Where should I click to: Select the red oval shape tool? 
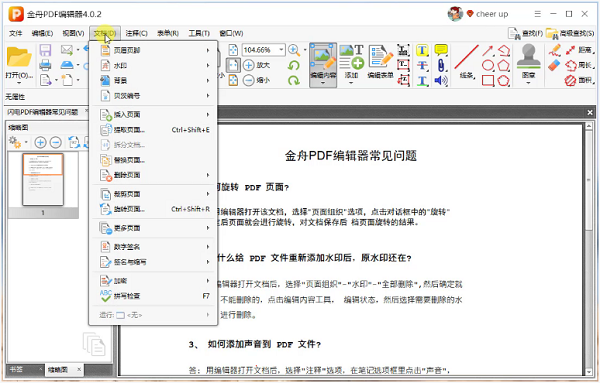[x=487, y=65]
